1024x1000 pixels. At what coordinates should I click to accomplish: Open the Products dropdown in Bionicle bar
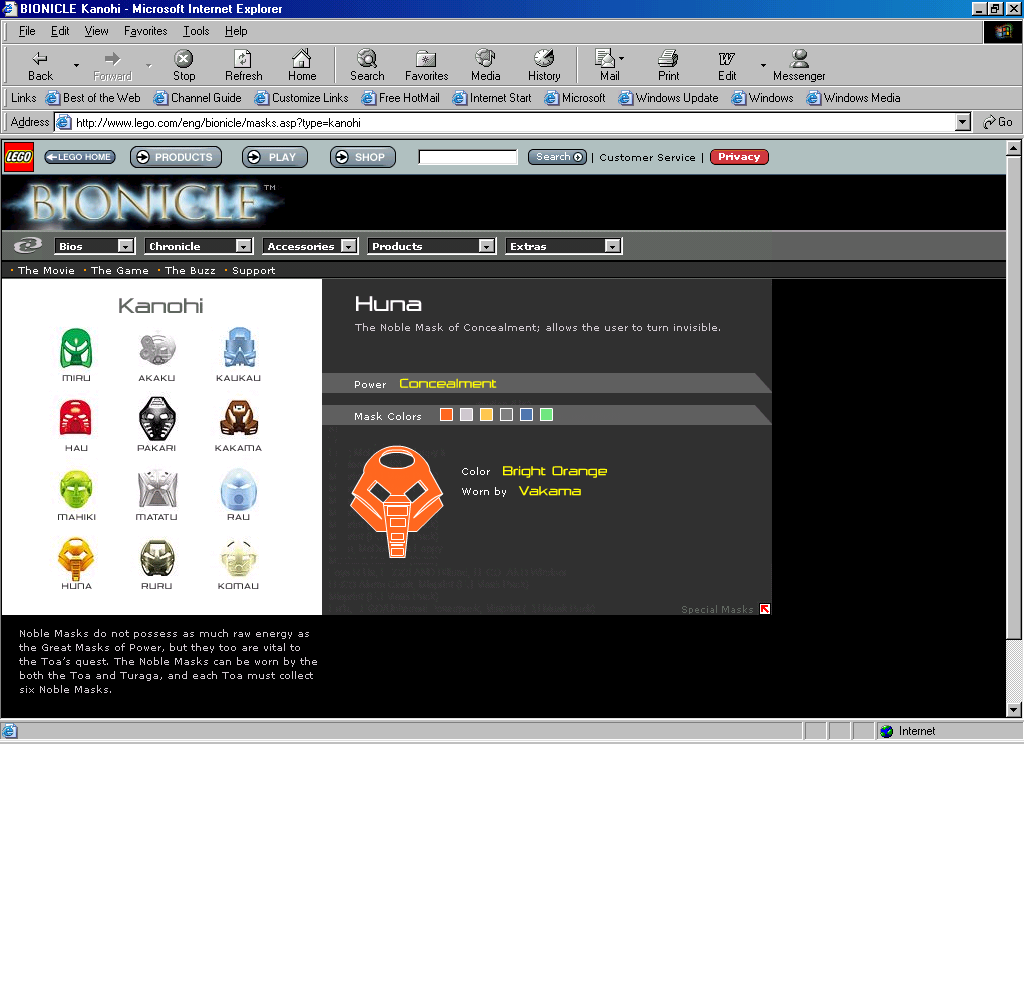point(431,246)
